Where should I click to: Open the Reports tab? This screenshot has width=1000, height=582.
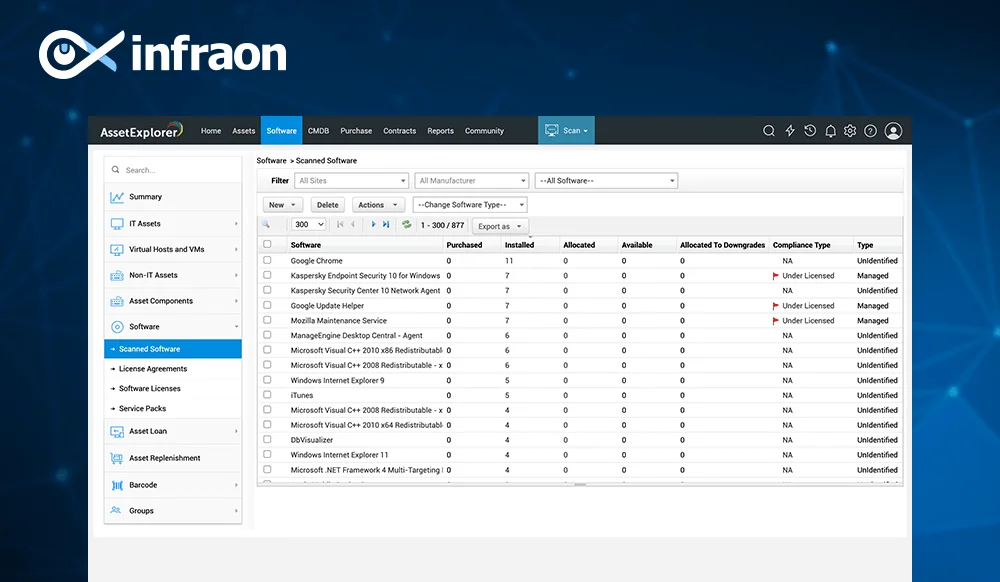point(441,131)
